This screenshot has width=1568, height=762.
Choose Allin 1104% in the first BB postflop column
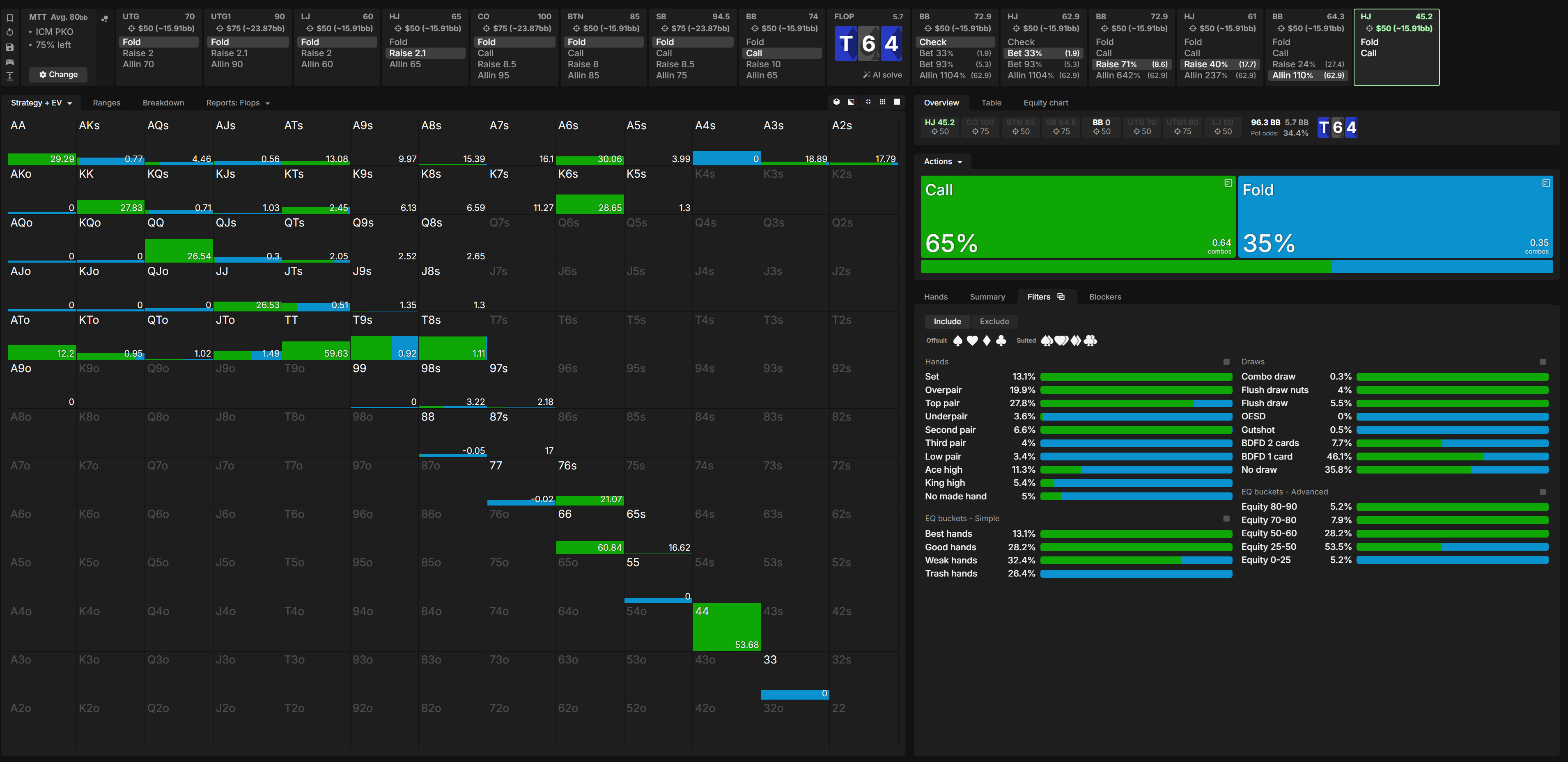tap(955, 76)
